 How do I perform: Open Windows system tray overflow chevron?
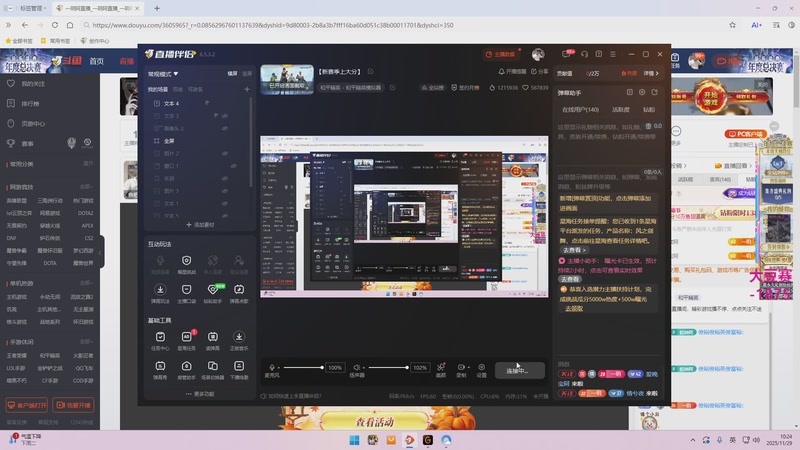pyautogui.click(x=692, y=440)
